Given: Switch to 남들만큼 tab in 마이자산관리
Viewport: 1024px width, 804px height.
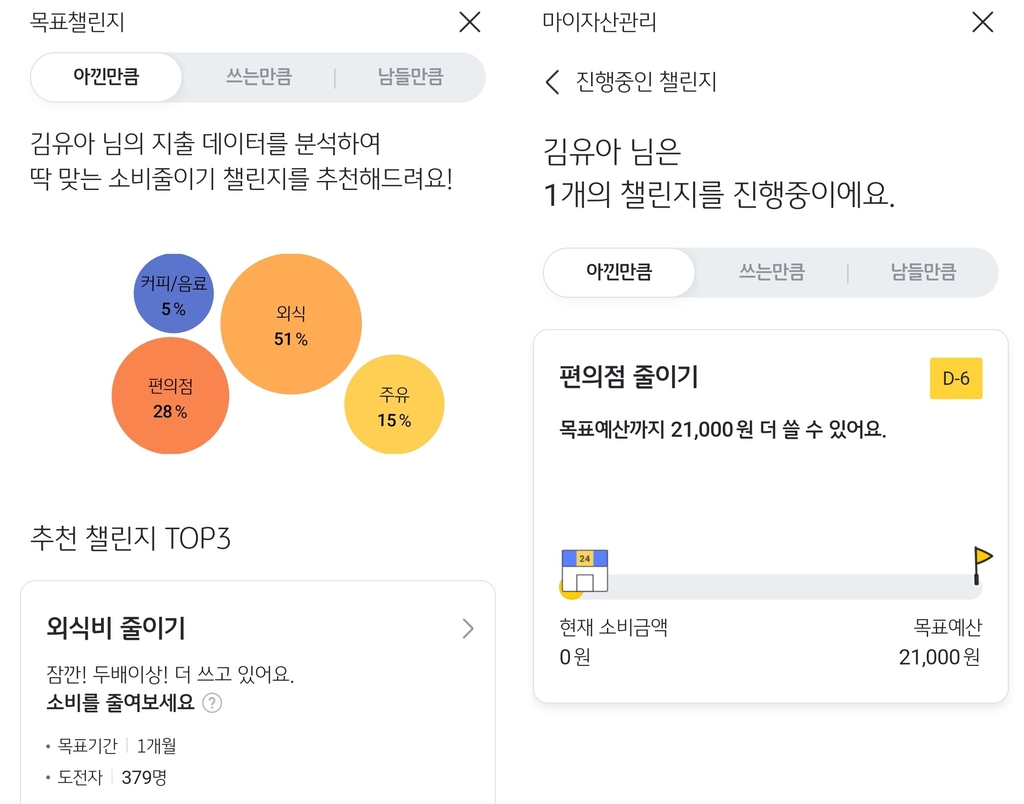Looking at the screenshot, I should click(923, 272).
